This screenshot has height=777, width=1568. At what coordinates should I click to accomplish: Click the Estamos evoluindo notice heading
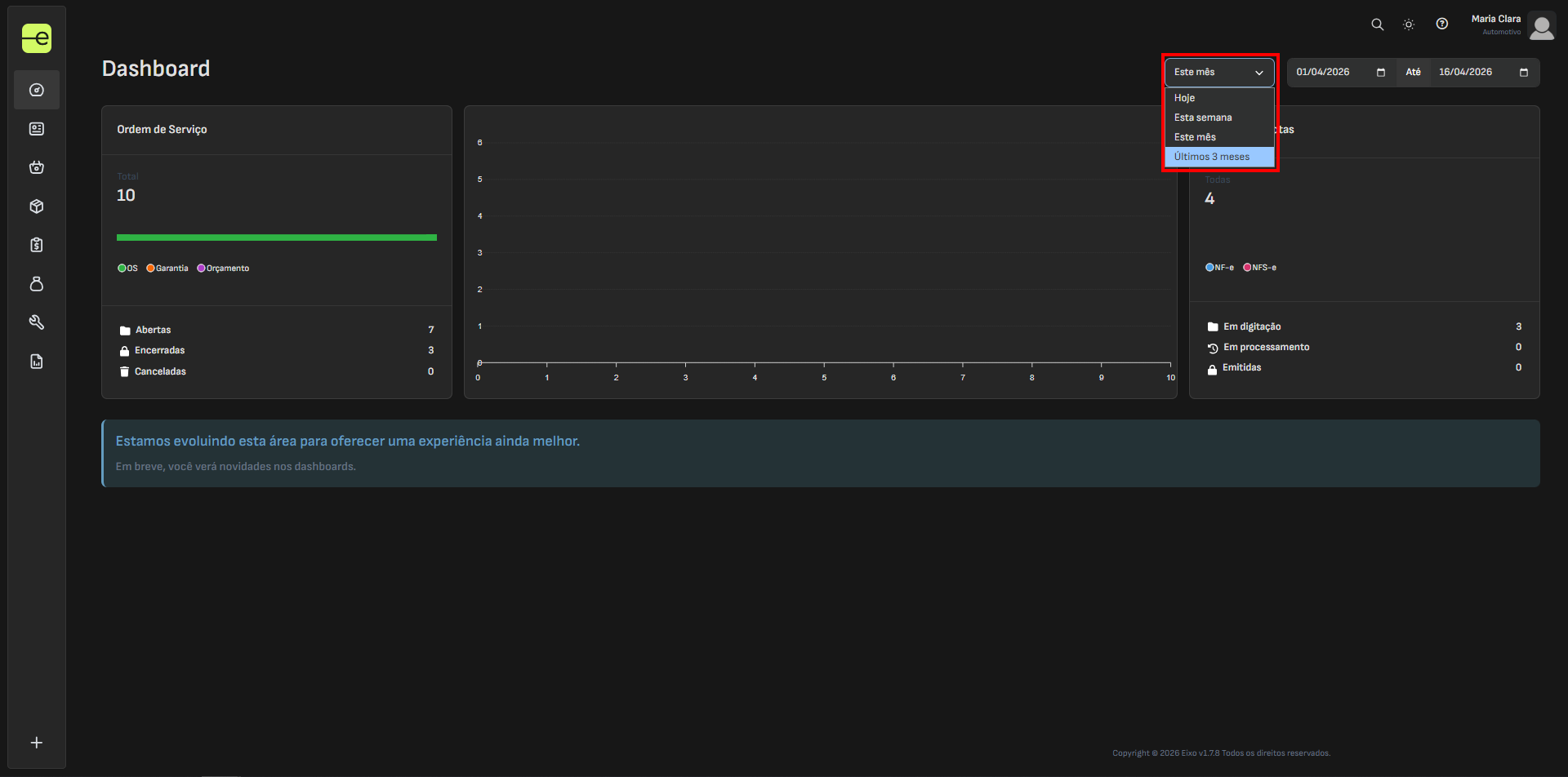348,442
